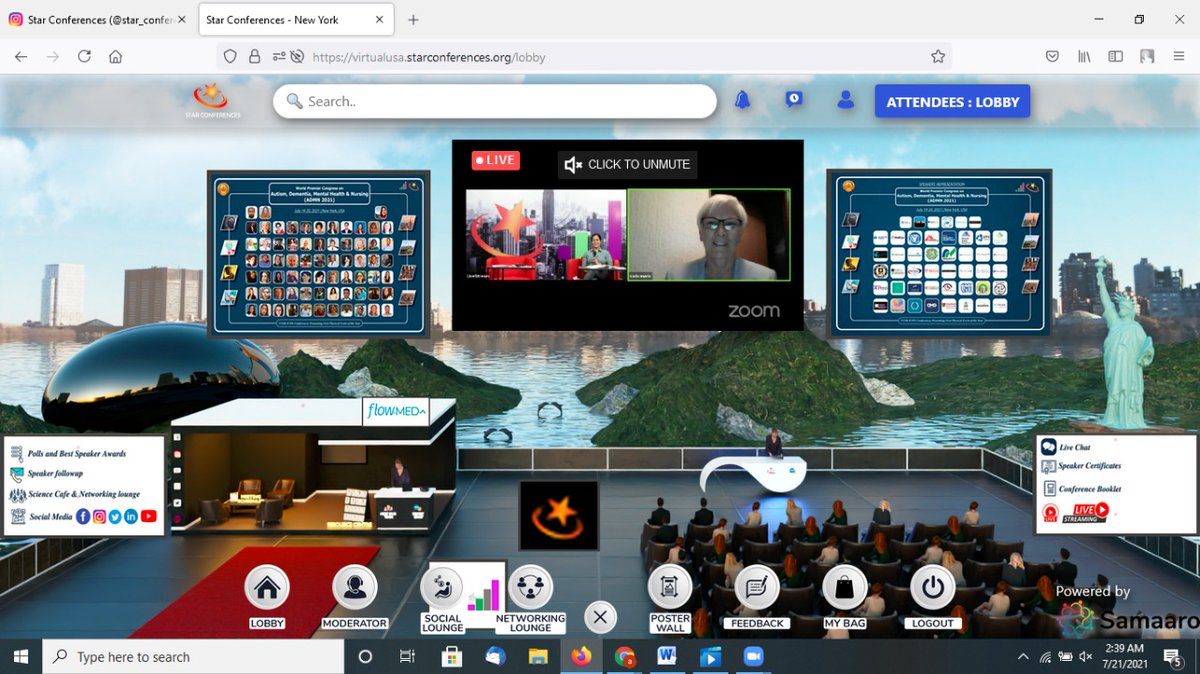1200x674 pixels.
Task: Bookmark this page with the star
Action: (938, 57)
